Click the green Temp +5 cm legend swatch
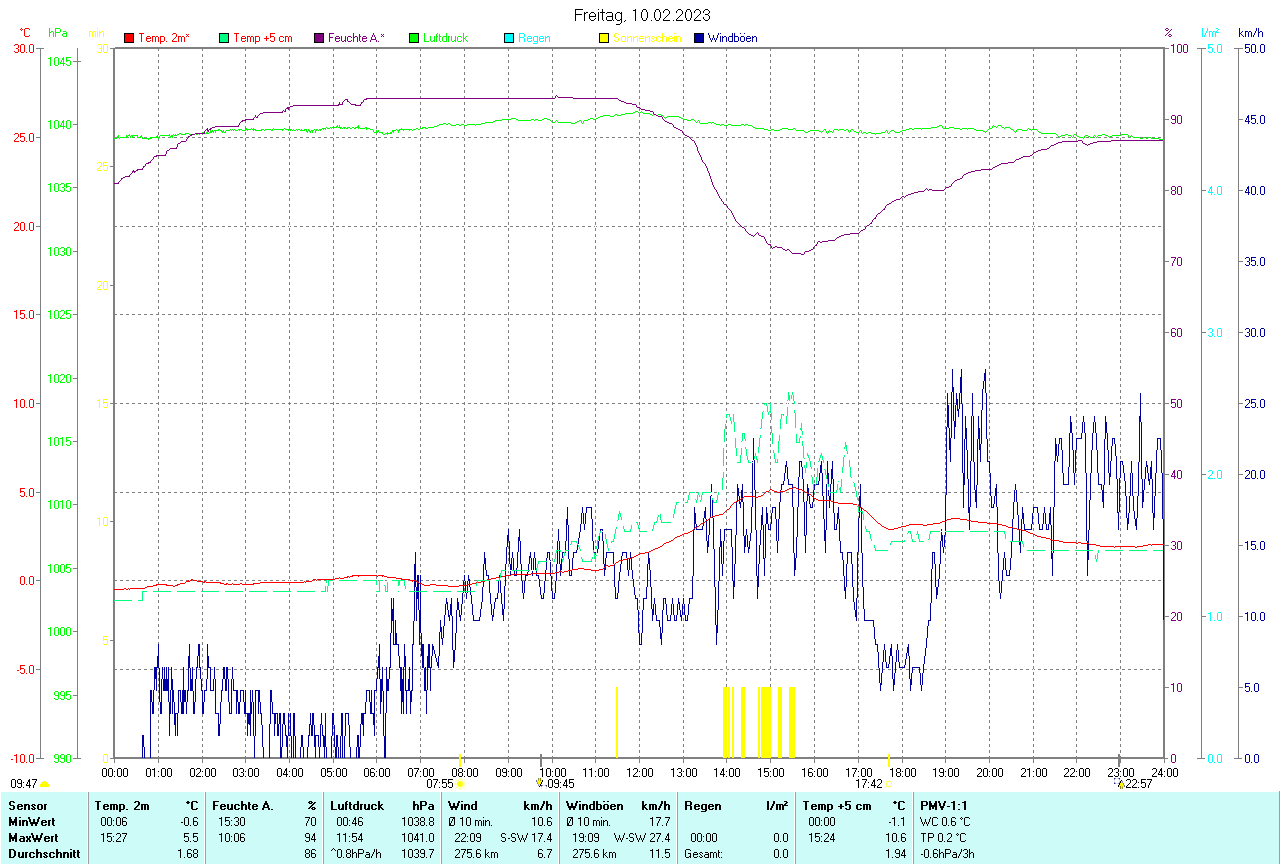This screenshot has height=864, width=1280. click(224, 38)
